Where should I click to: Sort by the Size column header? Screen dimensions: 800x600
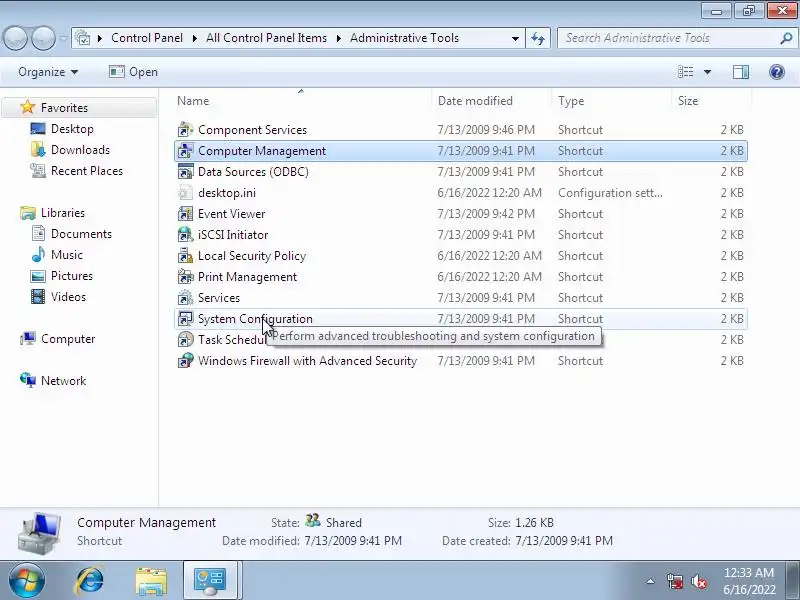coord(711,101)
